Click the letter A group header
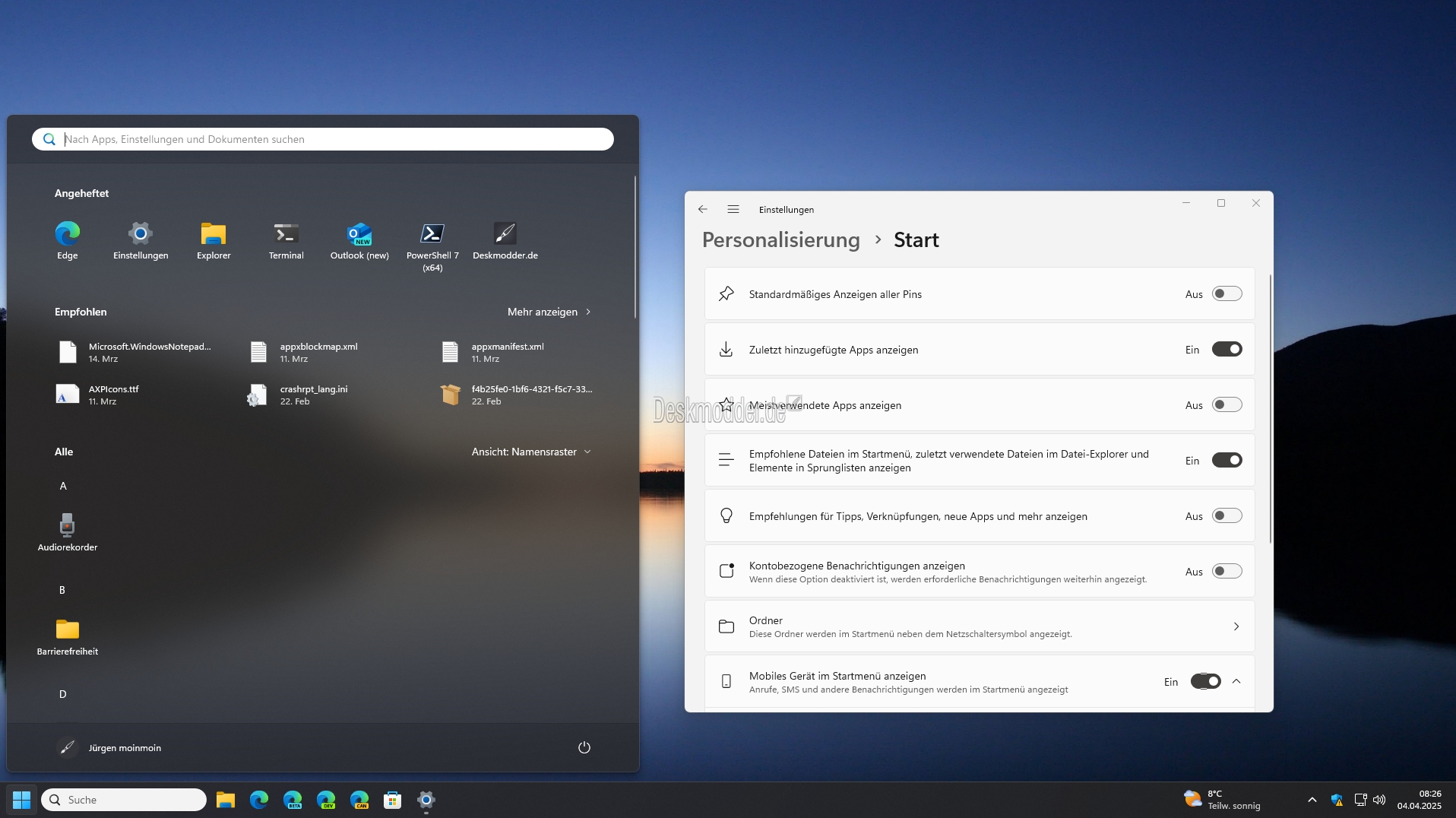 coord(63,486)
